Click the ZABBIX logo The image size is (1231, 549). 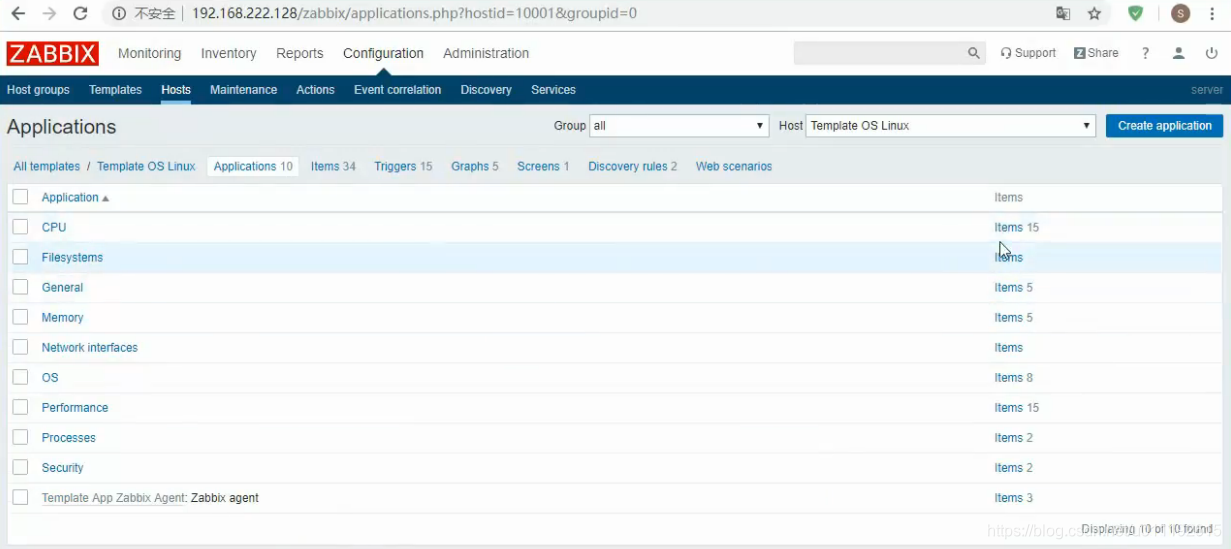point(52,54)
